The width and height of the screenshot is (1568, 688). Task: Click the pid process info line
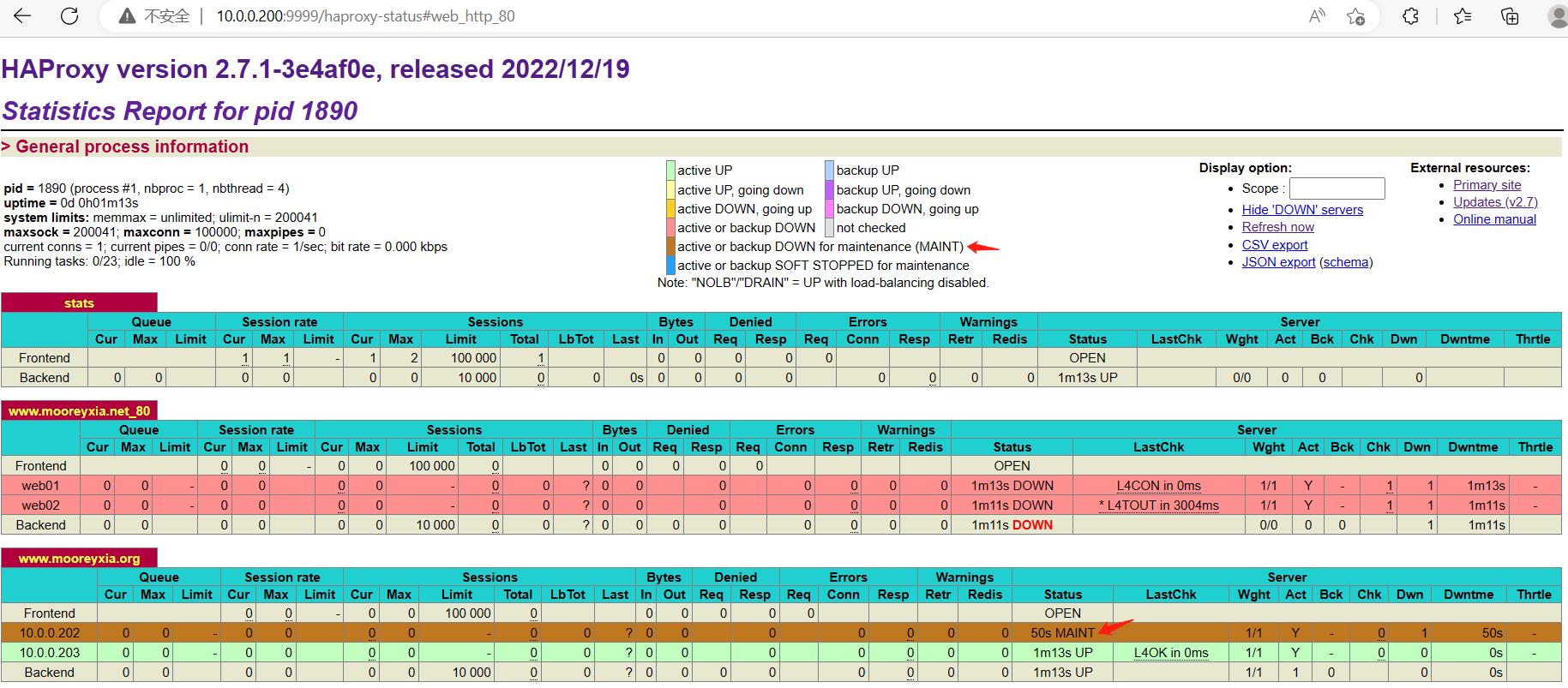(x=147, y=188)
